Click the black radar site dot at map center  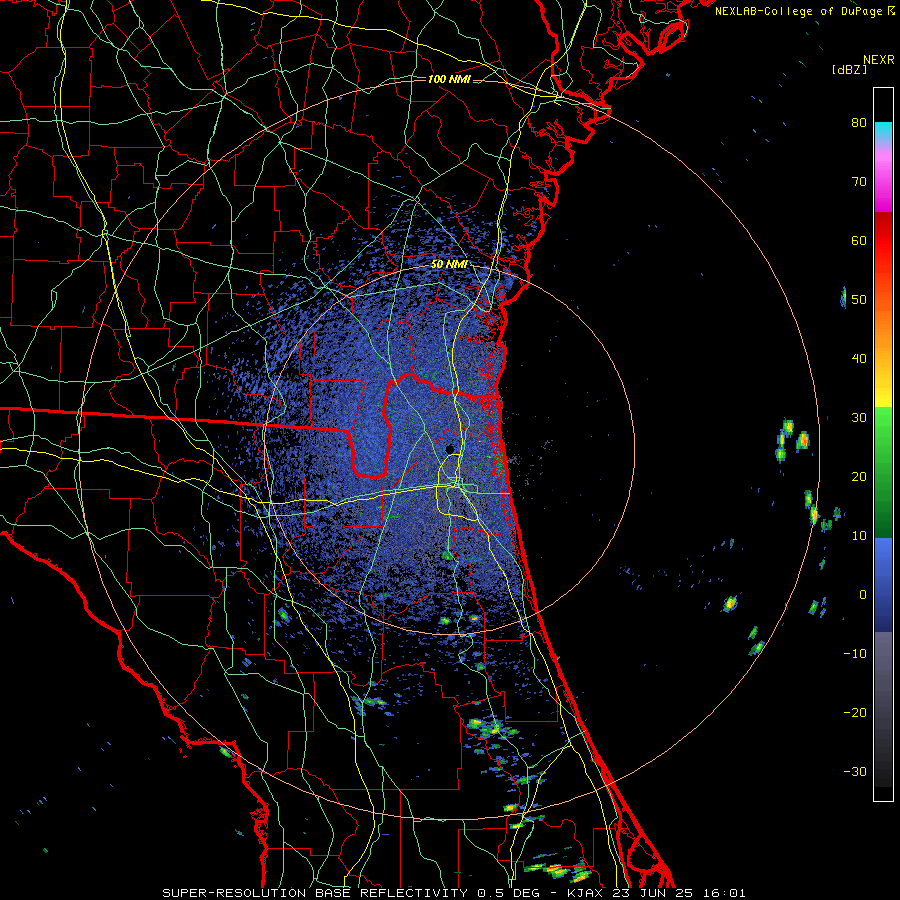[450, 449]
